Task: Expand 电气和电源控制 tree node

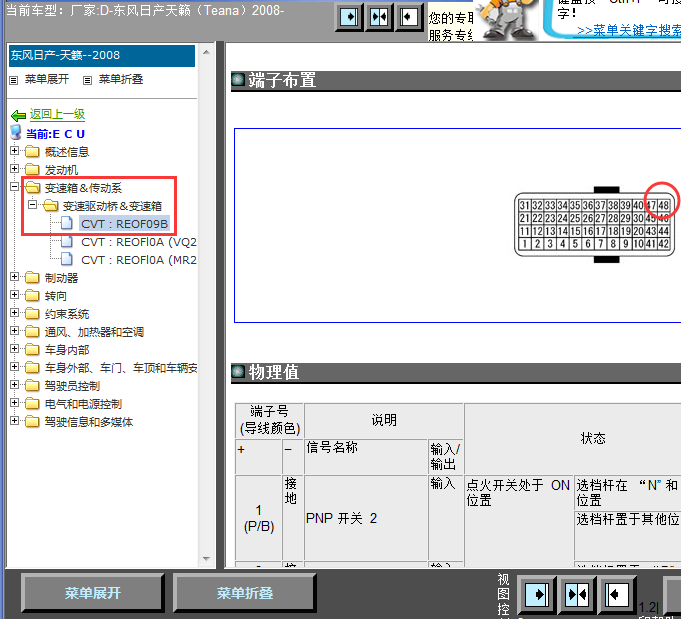Action: click(14, 403)
